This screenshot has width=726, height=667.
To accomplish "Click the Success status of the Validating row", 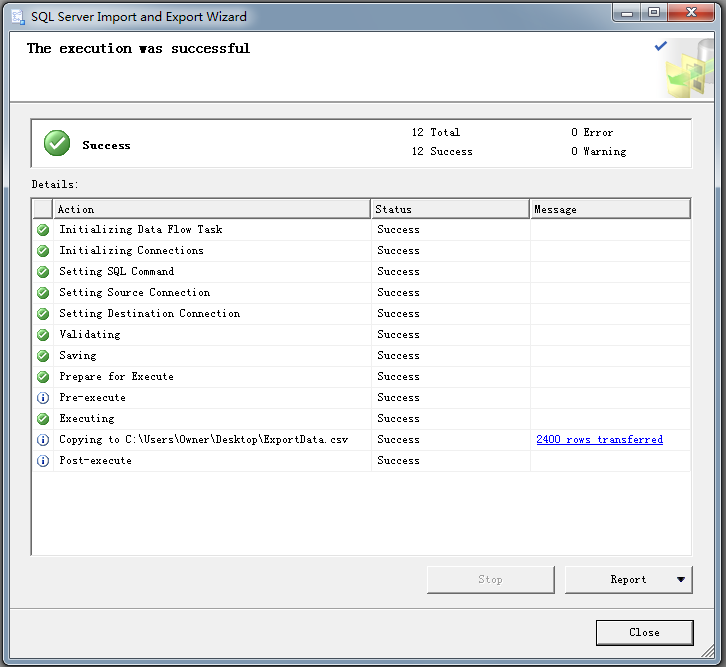I will coord(398,335).
